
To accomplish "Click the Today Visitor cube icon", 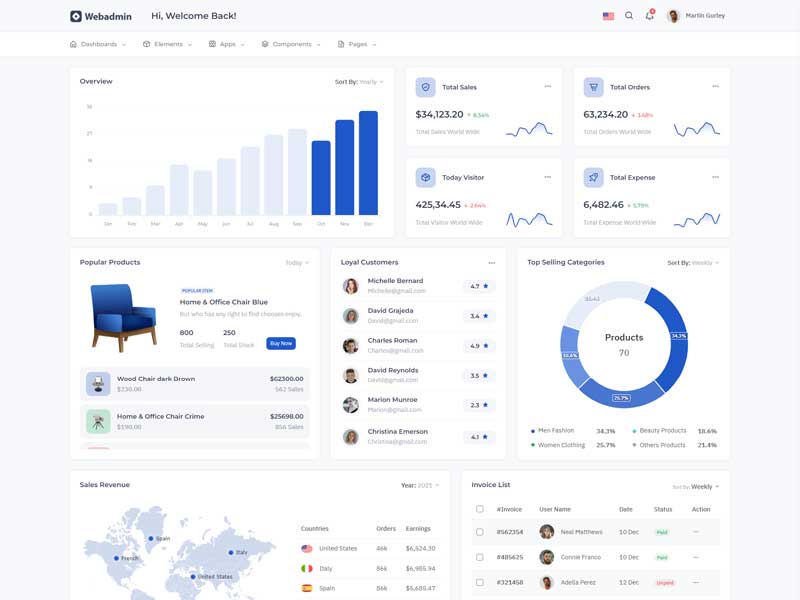I will click(x=425, y=177).
